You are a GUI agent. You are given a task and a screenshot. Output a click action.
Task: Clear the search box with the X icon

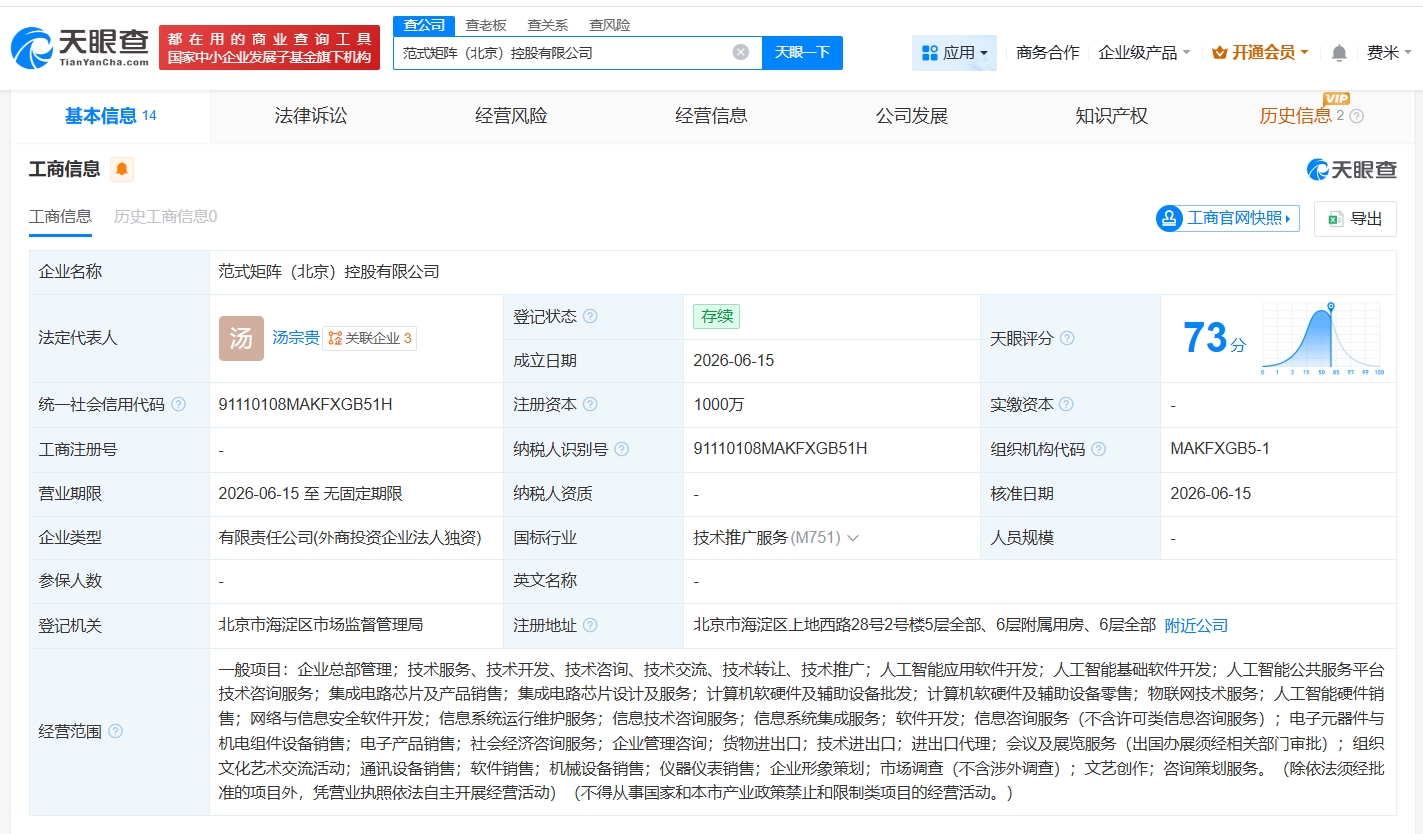point(741,52)
